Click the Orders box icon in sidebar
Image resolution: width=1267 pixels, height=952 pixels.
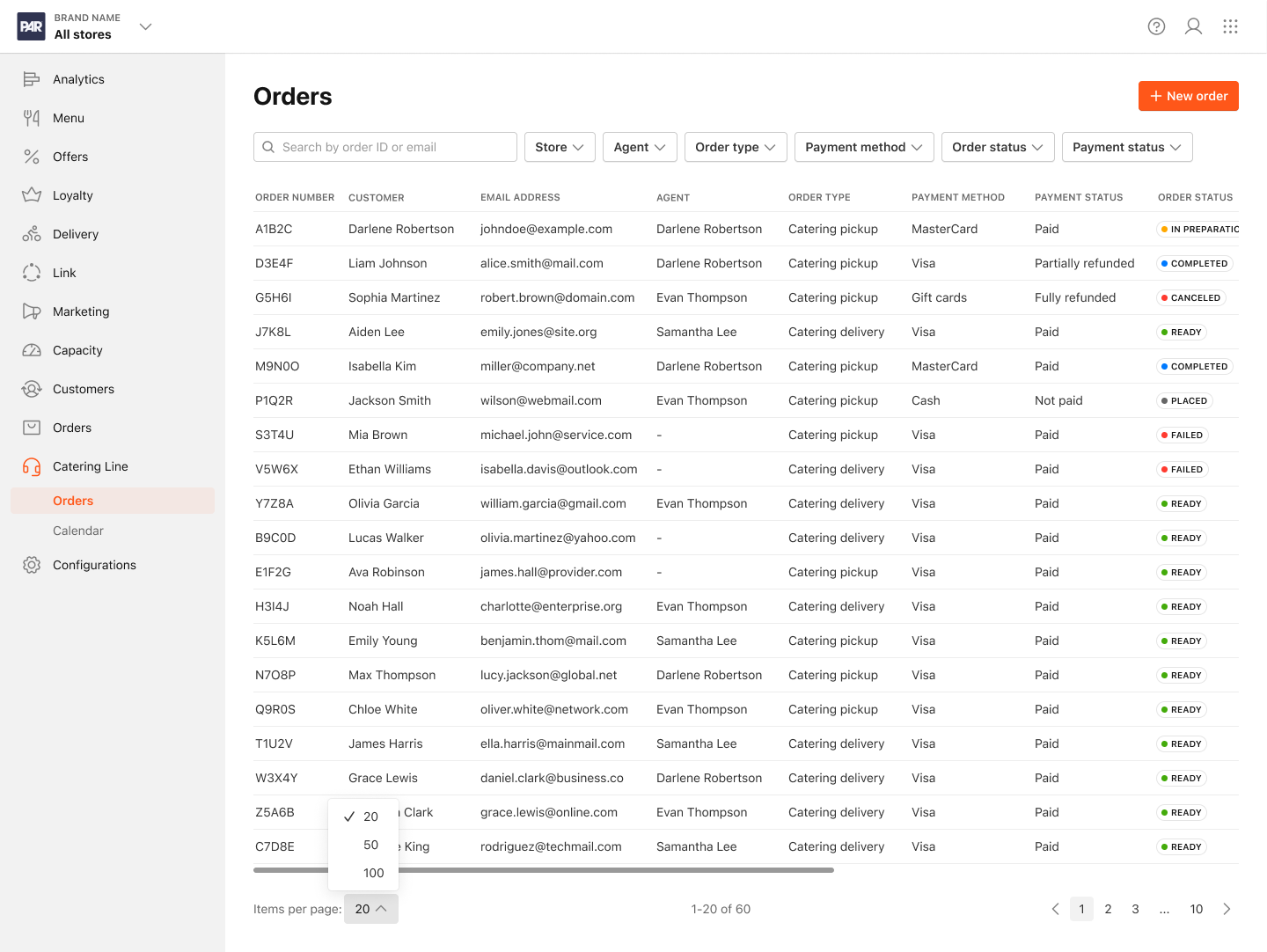tap(32, 428)
